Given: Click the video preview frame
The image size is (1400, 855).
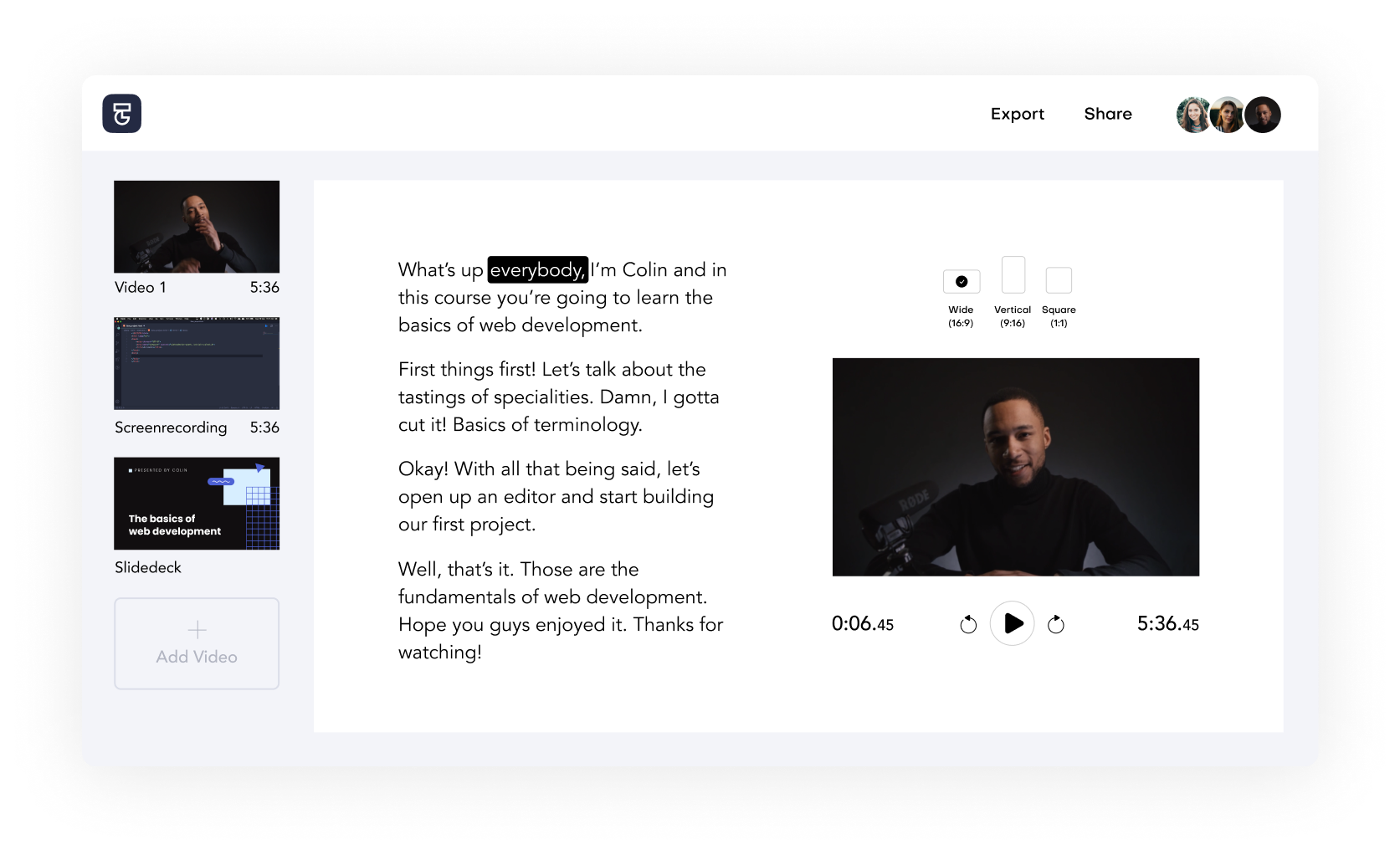Looking at the screenshot, I should (x=1016, y=467).
